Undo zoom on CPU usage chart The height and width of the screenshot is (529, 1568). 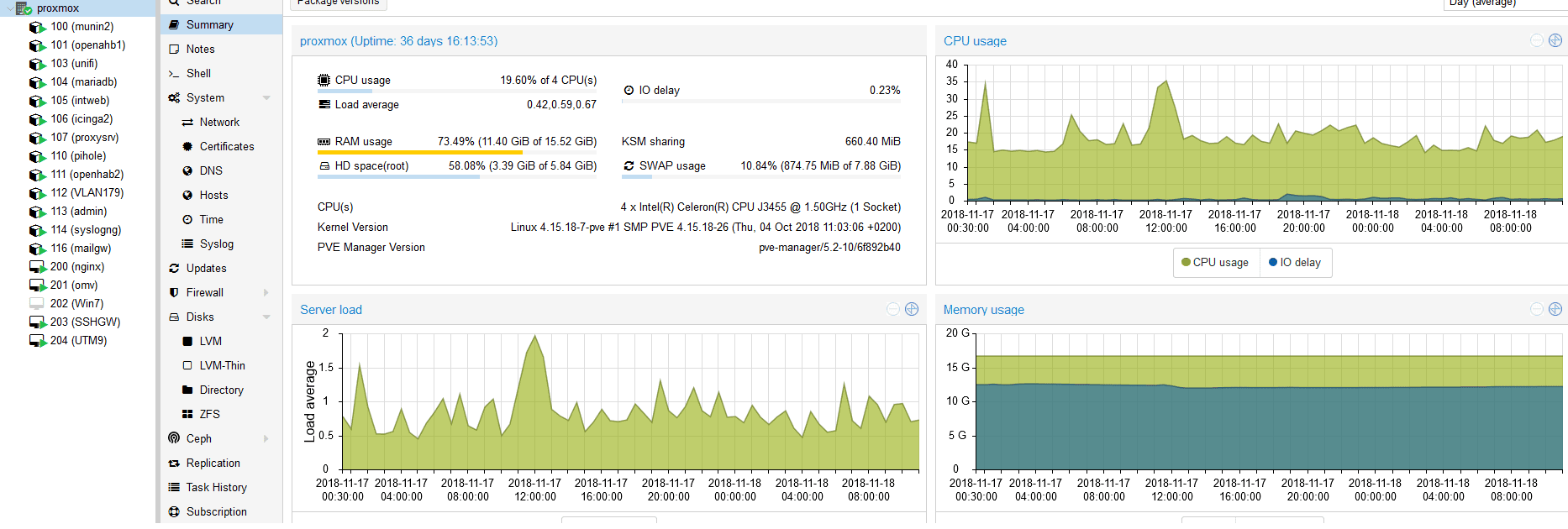click(1537, 40)
